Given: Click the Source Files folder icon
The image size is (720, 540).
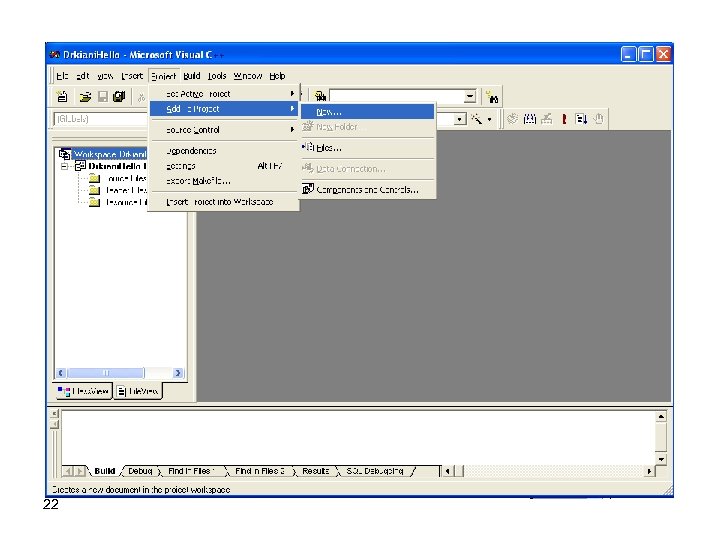Looking at the screenshot, I should [x=95, y=178].
